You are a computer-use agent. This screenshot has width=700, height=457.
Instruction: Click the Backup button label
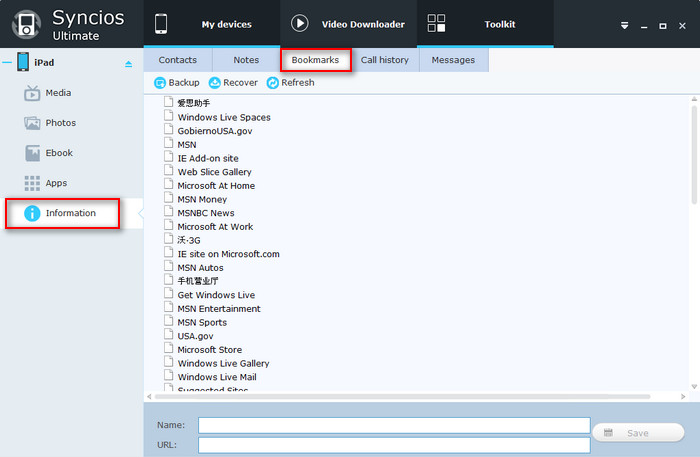point(184,83)
